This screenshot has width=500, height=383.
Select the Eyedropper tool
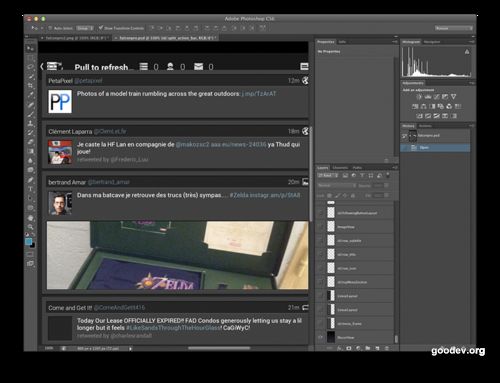coord(30,95)
